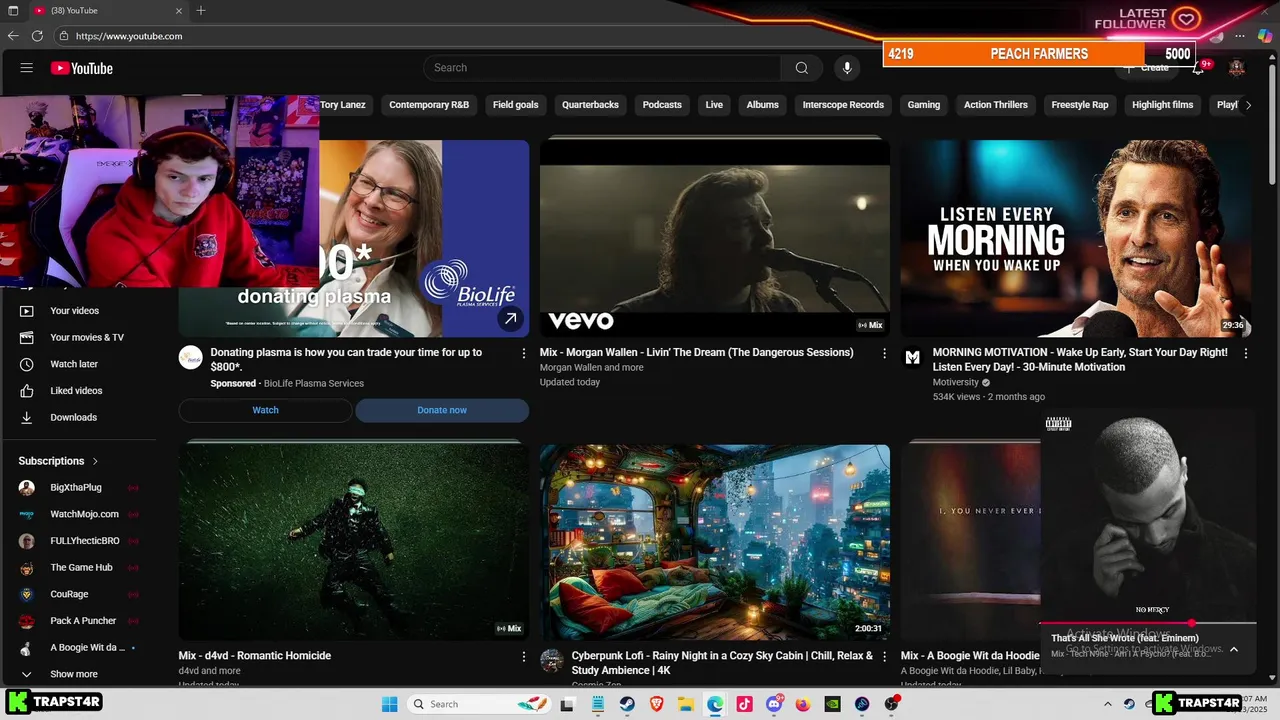Open Discord from the taskbar
This screenshot has width=1280, height=720.
[x=774, y=704]
